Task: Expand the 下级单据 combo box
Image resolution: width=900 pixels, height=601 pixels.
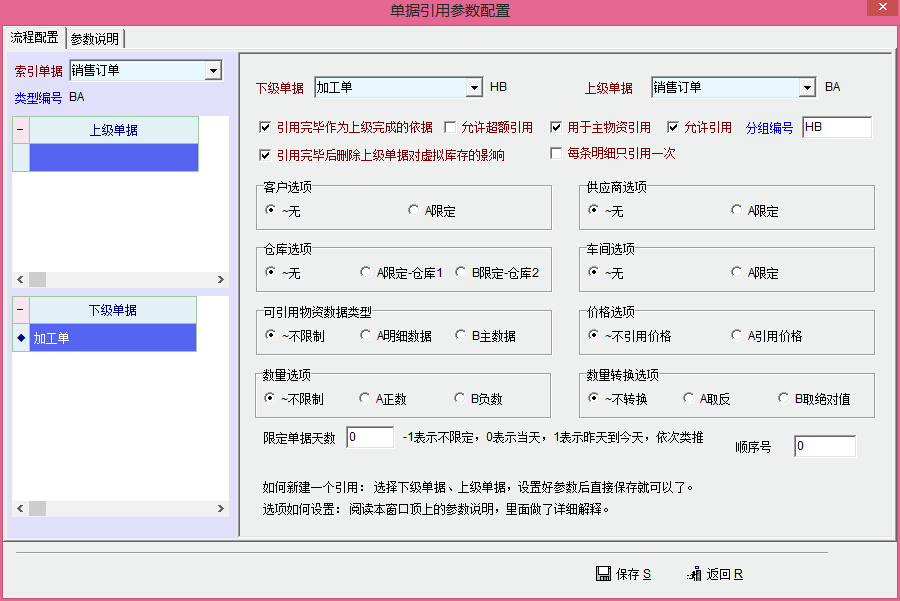Action: (474, 88)
